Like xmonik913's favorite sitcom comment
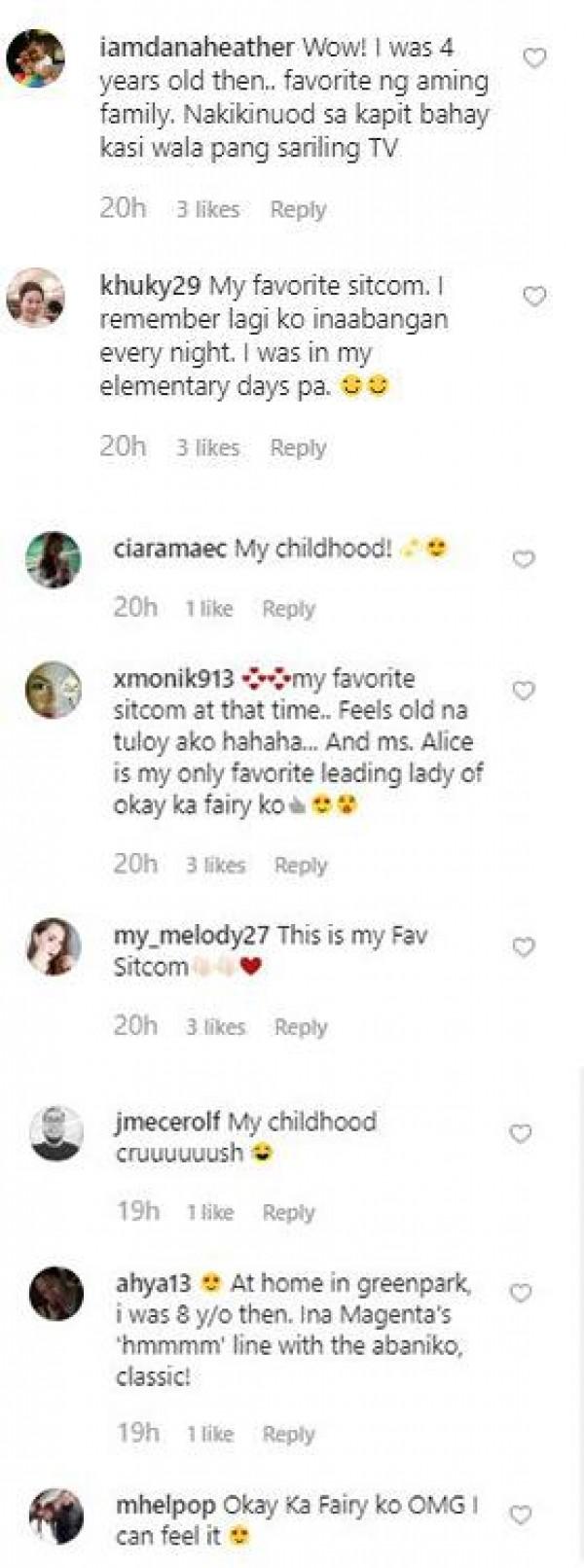This screenshot has height=1568, width=584. (x=524, y=691)
